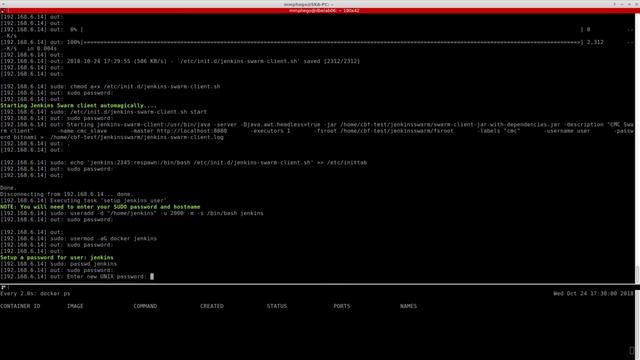The width and height of the screenshot is (640, 360).
Task: Click the 100% download progress bar line
Action: click(x=302, y=42)
